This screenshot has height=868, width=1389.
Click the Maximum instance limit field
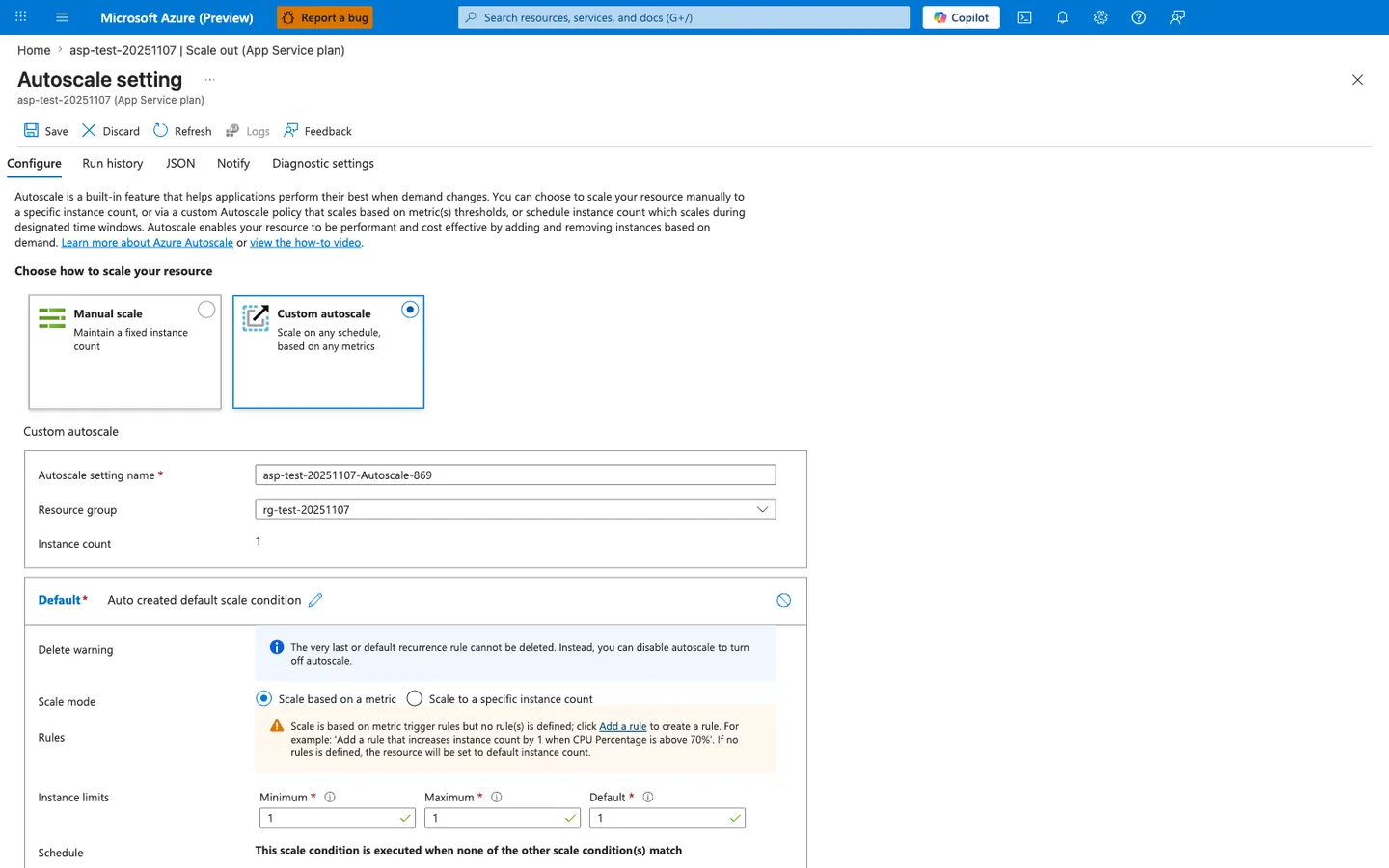point(503,818)
